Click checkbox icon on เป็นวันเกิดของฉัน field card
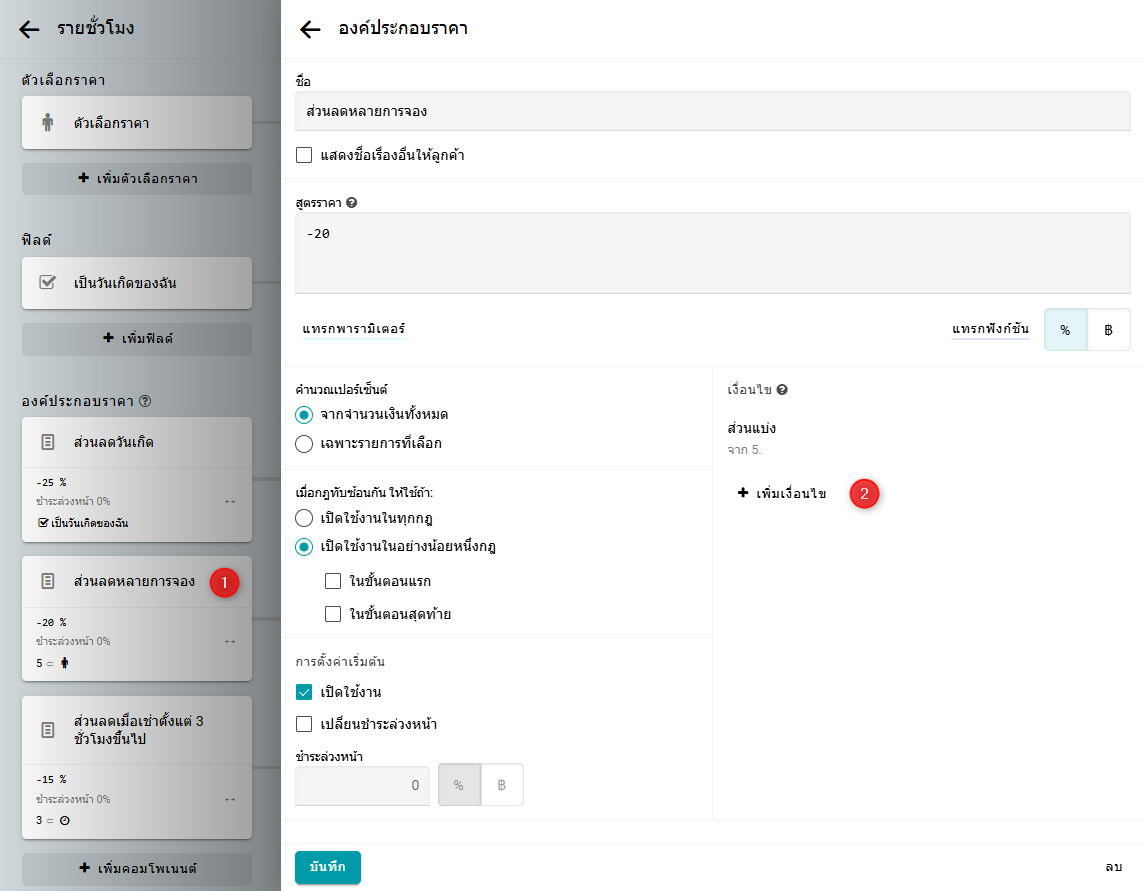 (x=48, y=283)
